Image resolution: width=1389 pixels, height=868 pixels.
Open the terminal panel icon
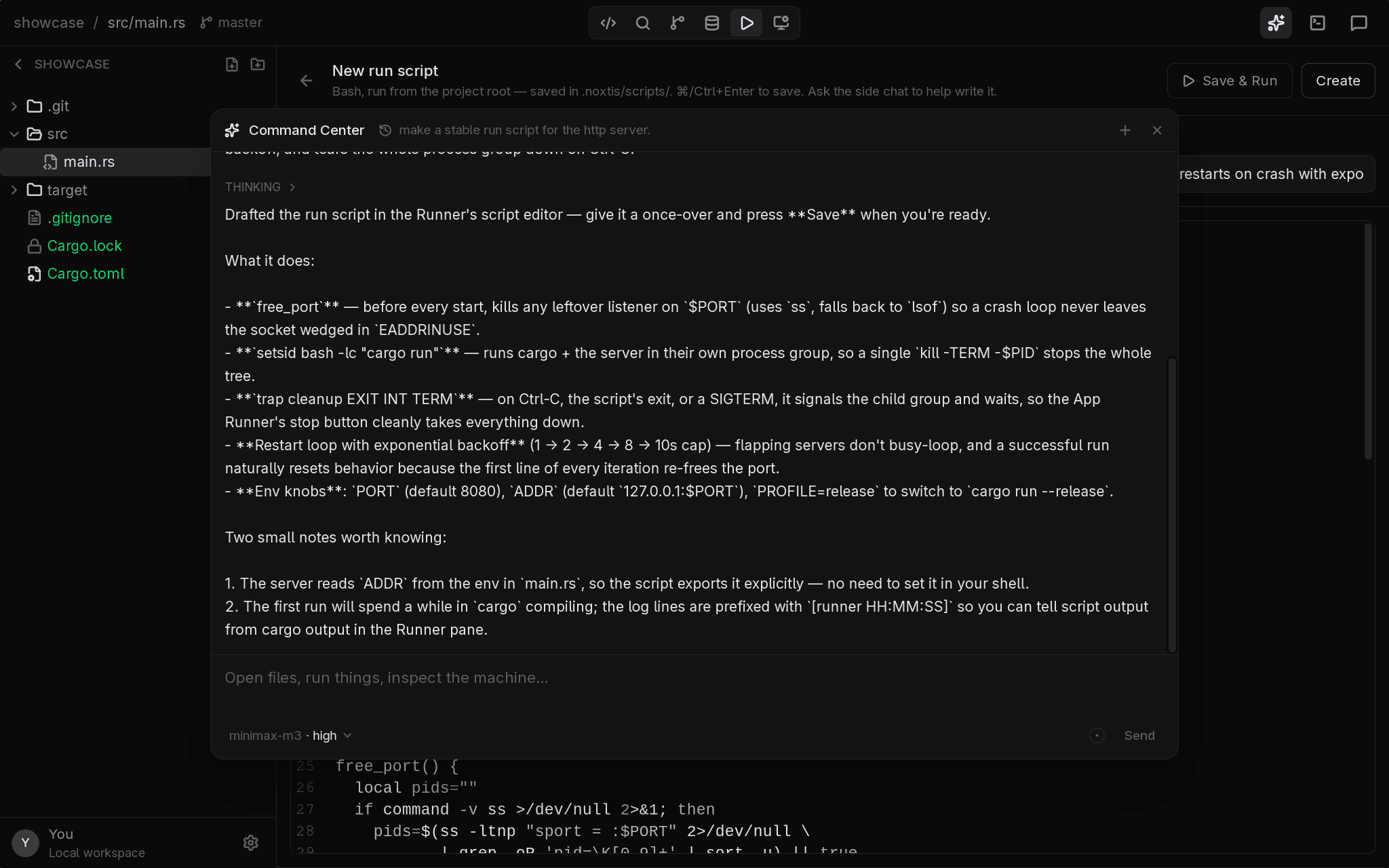1318,23
